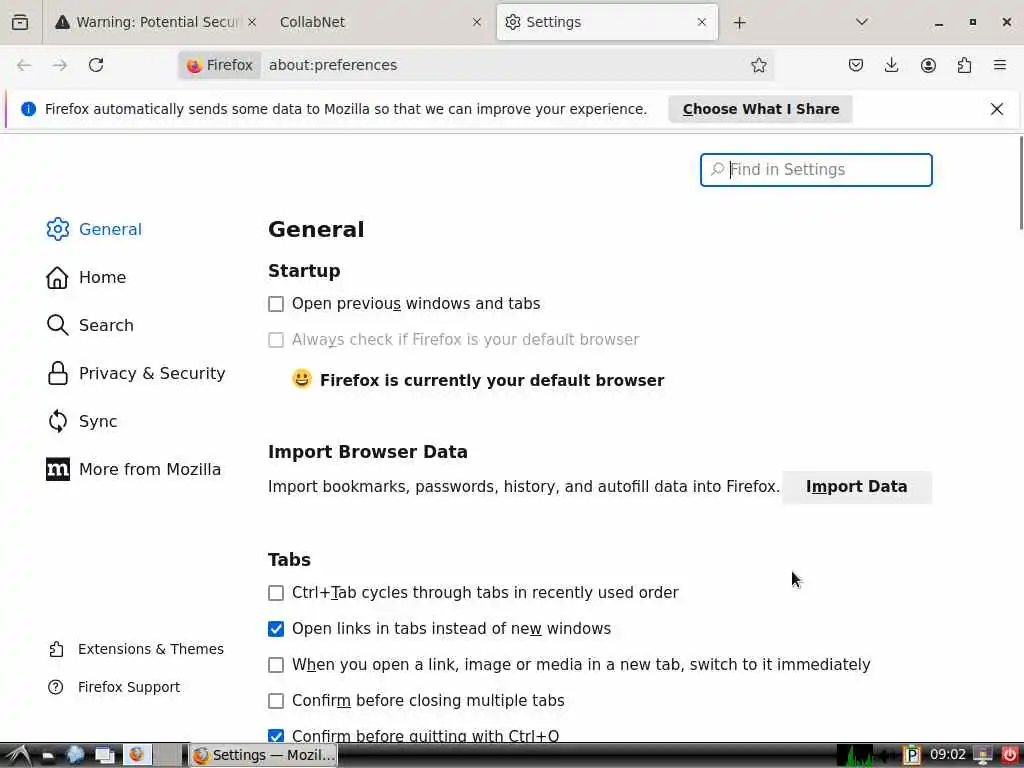Open the Firefox application menu
Screen dimensions: 1024x768
click(999, 65)
